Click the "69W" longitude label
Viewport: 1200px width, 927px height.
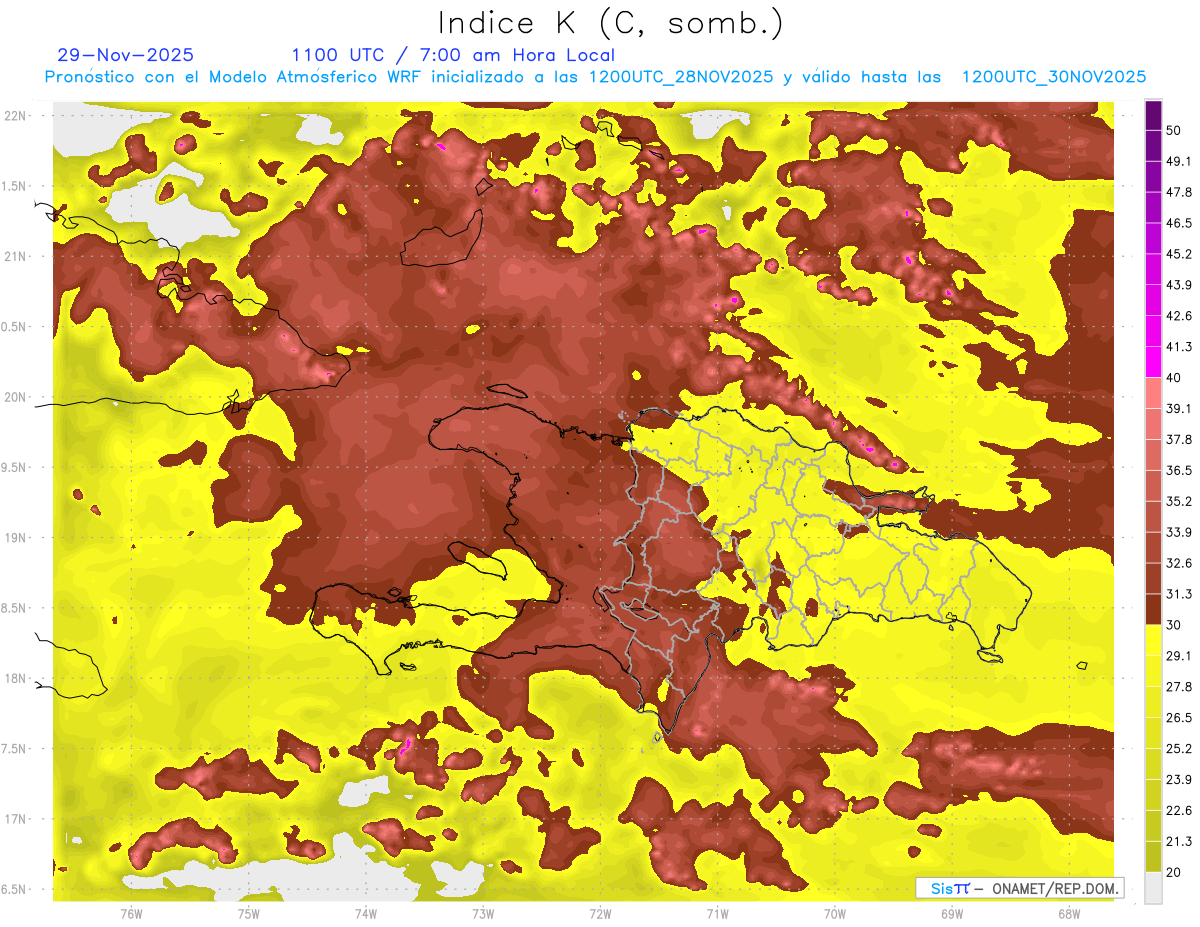951,913
